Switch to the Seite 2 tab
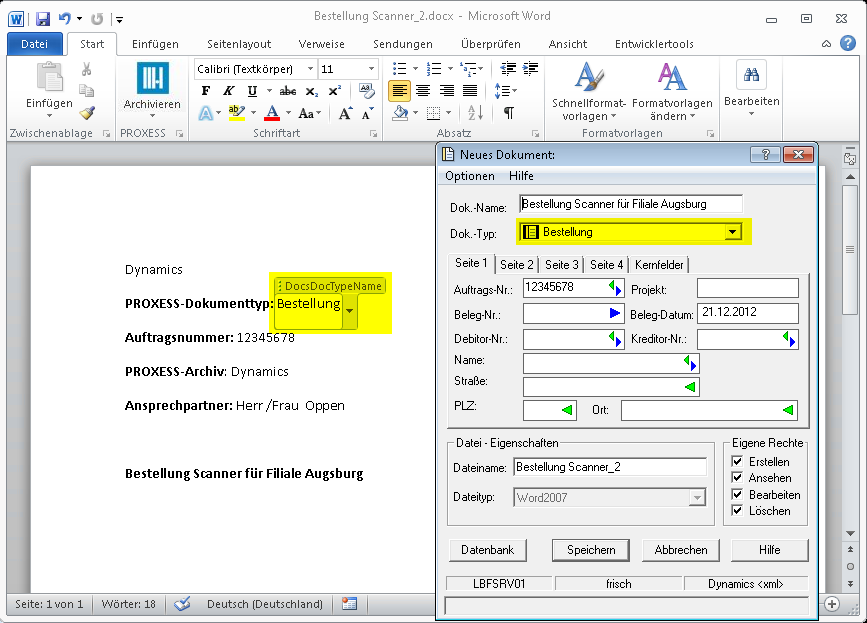867x623 pixels. [516, 265]
